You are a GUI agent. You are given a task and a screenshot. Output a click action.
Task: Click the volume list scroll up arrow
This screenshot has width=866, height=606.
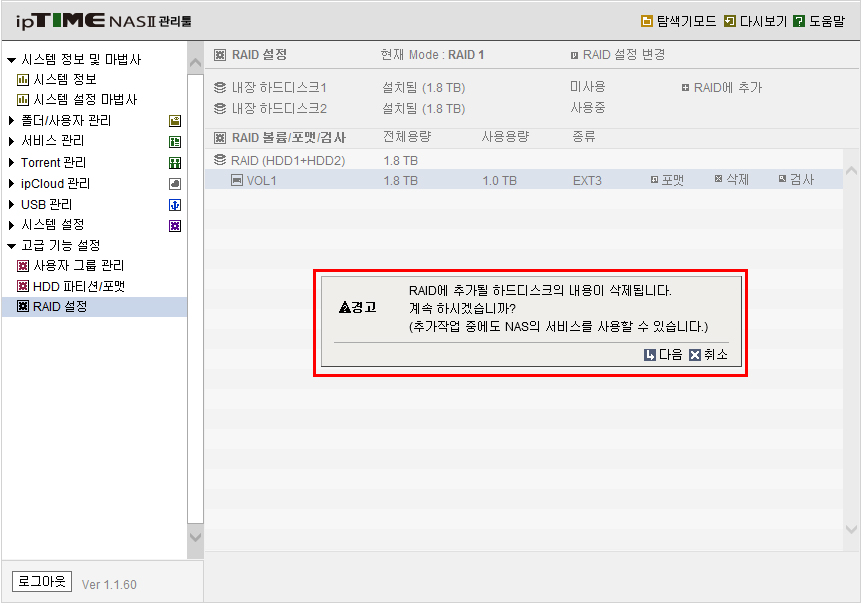[x=852, y=171]
